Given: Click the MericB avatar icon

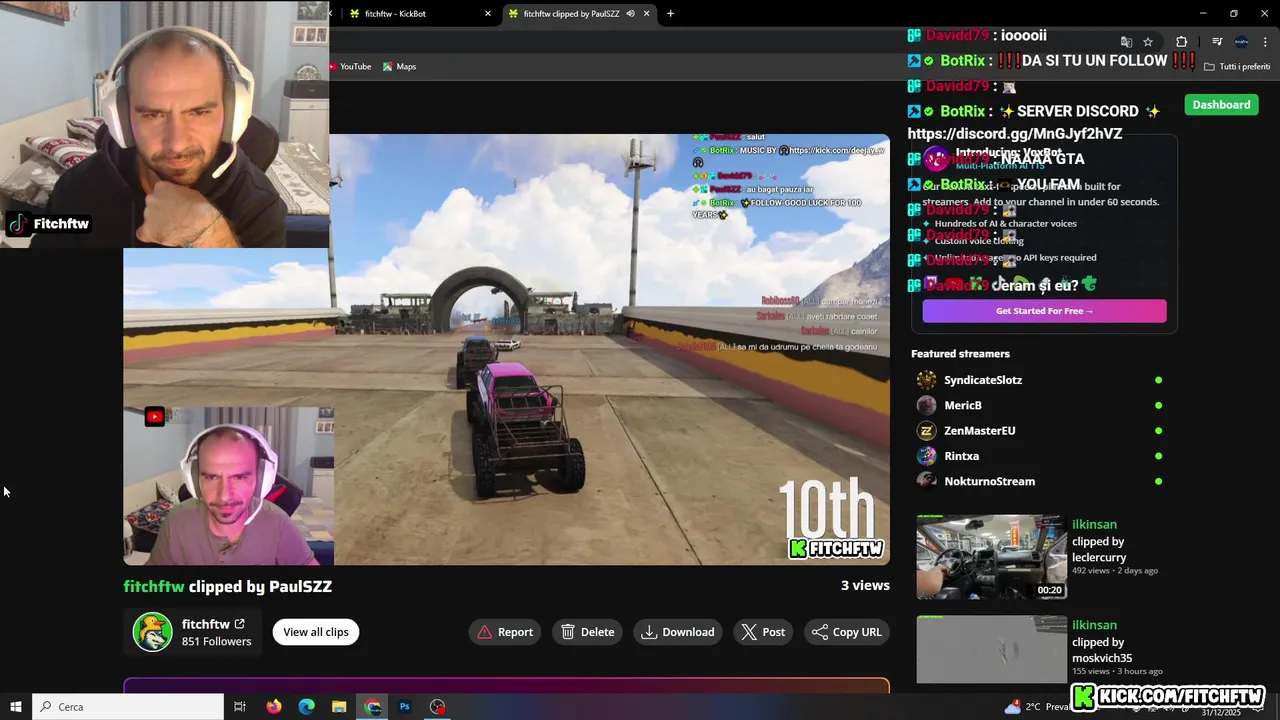Looking at the screenshot, I should pyautogui.click(x=927, y=405).
